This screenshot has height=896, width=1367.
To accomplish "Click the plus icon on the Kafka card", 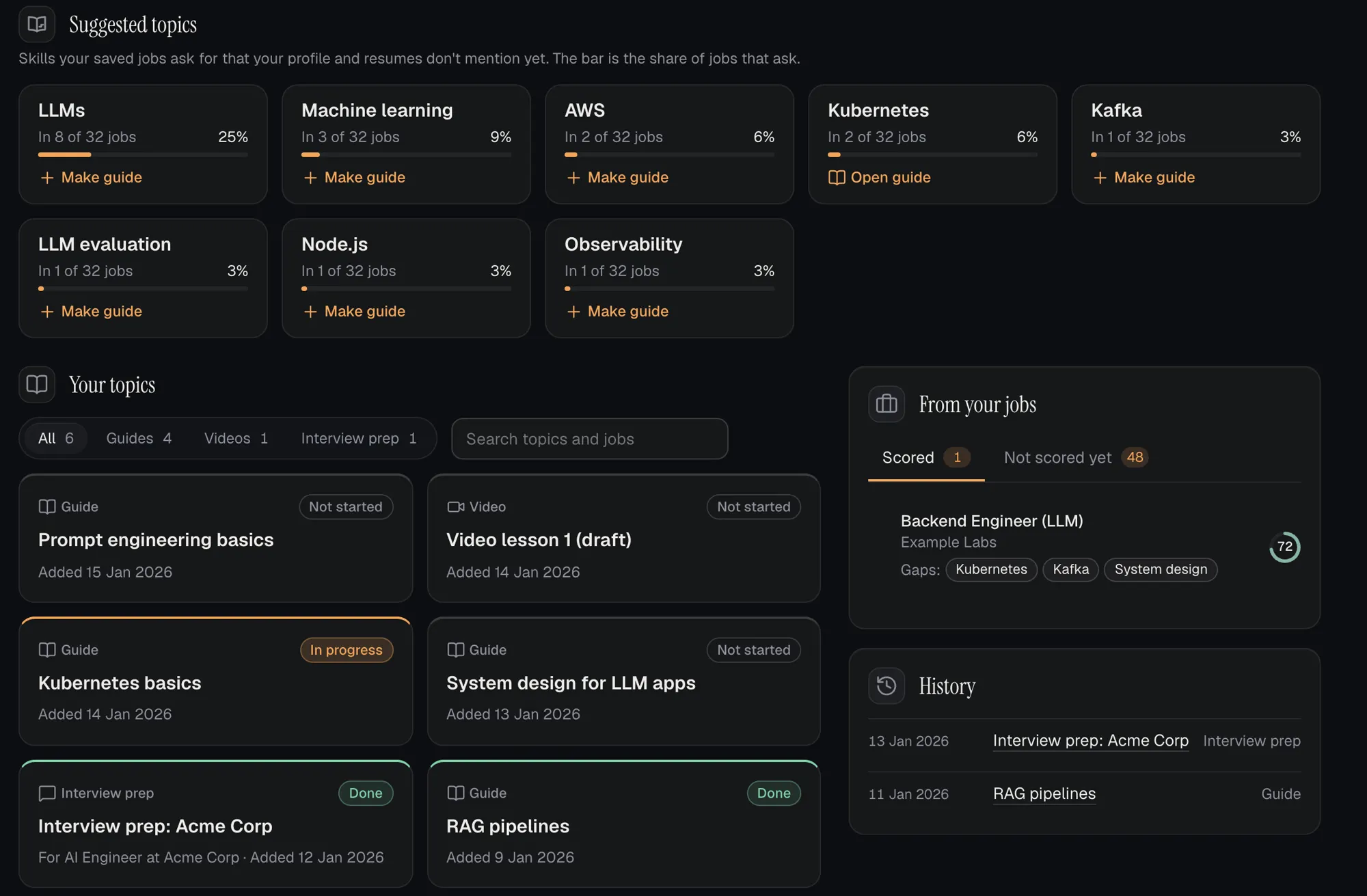I will coord(1100,178).
